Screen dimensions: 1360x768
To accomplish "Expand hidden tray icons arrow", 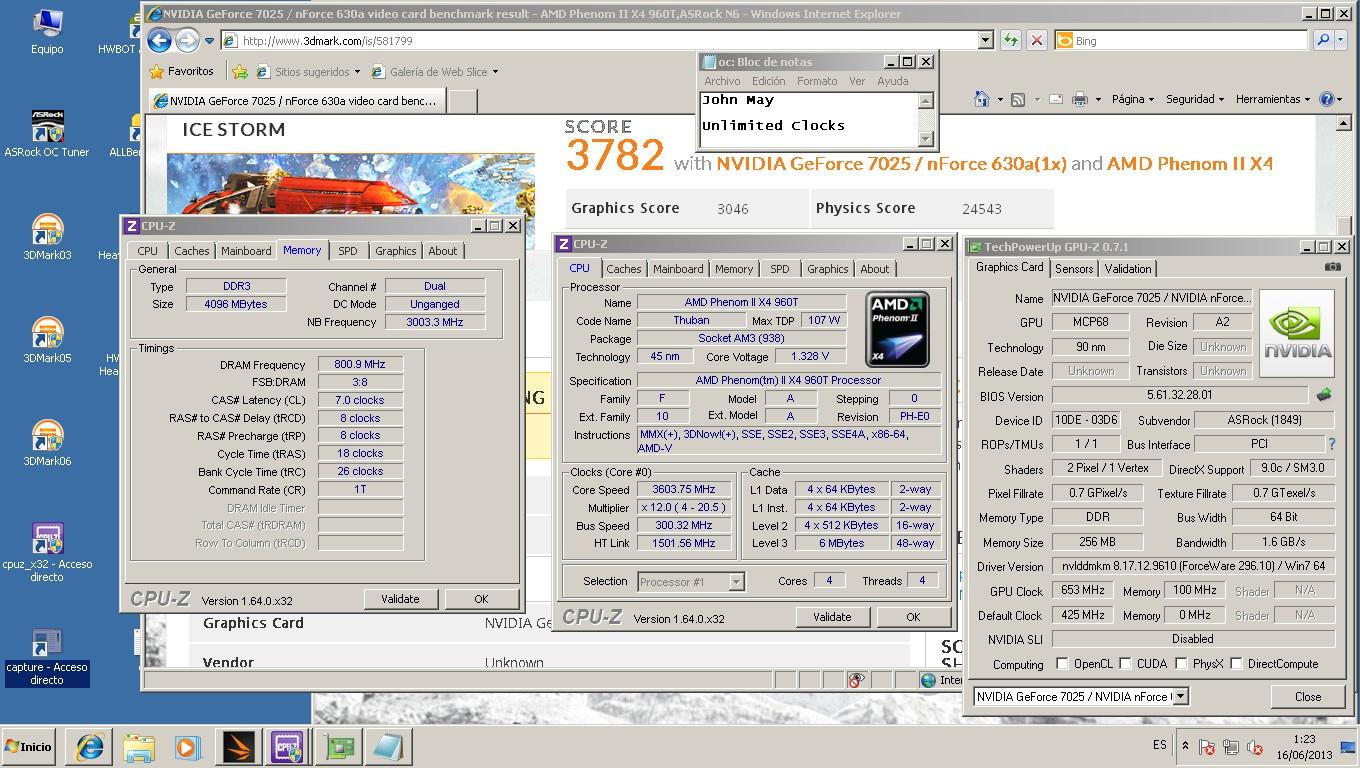I will (x=1185, y=746).
